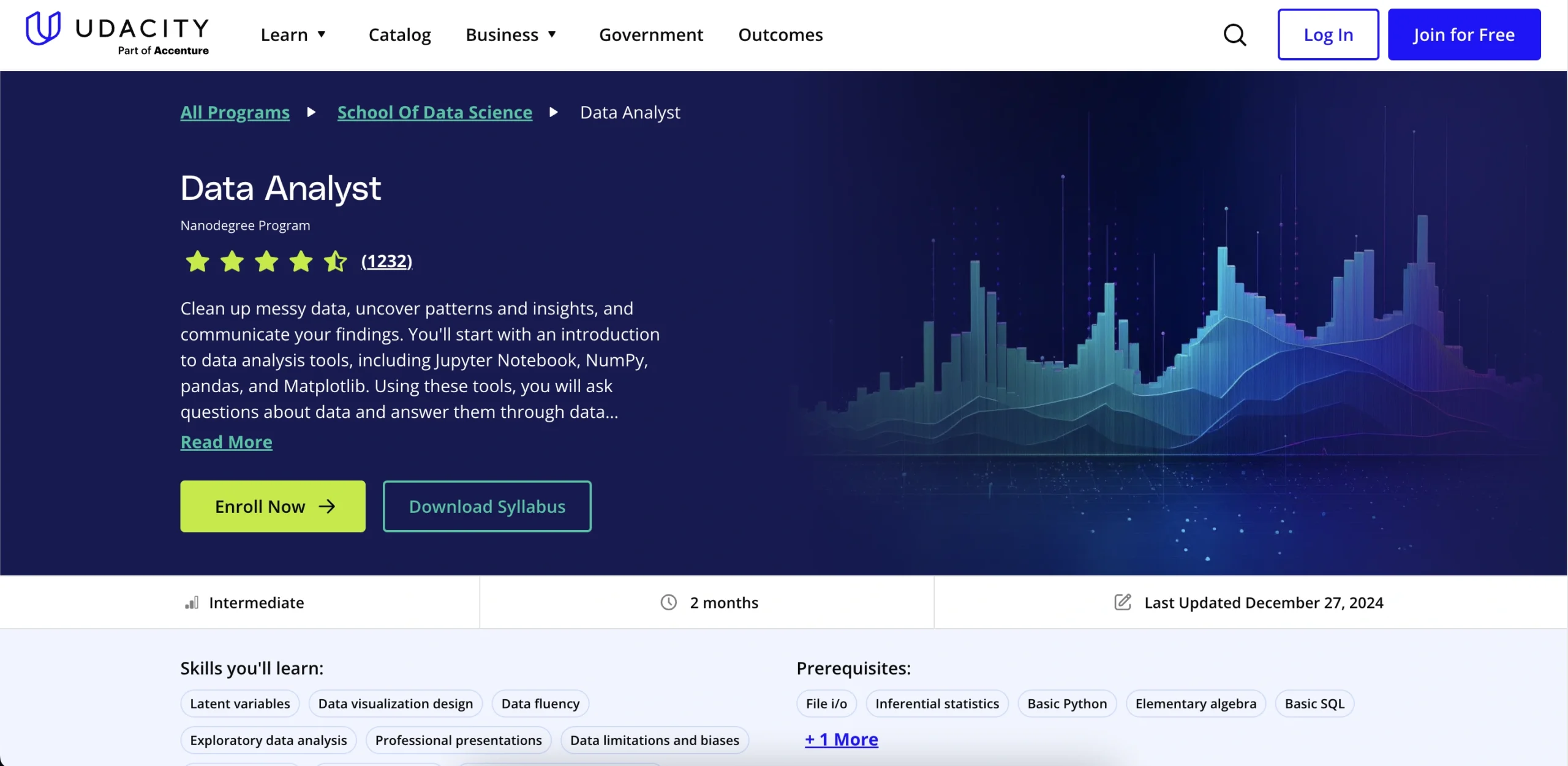Click Inferential statistics prerequisite tag
Viewport: 1568px width, 766px height.
pos(937,703)
